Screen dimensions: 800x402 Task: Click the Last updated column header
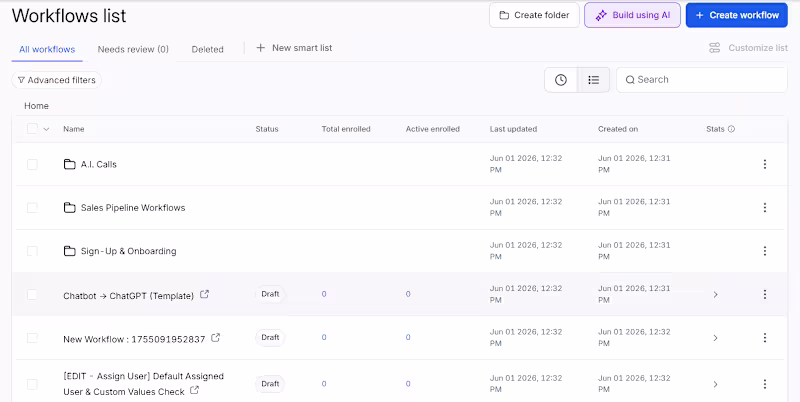pos(513,129)
